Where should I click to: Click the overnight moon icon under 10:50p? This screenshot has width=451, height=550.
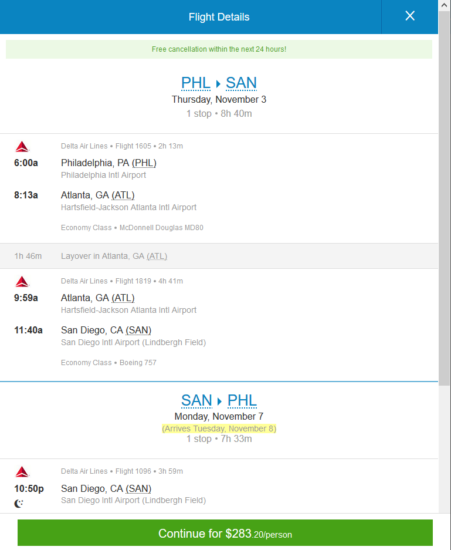[18, 504]
